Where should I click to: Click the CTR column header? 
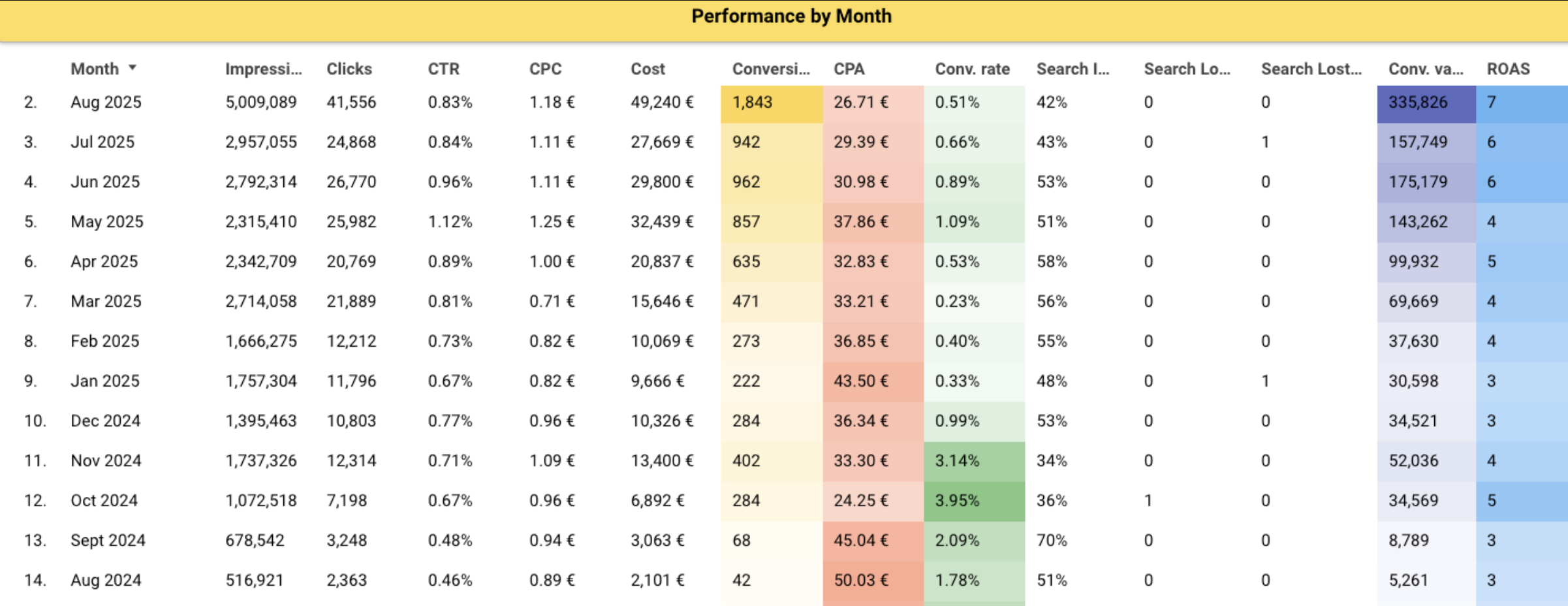pyautogui.click(x=443, y=69)
